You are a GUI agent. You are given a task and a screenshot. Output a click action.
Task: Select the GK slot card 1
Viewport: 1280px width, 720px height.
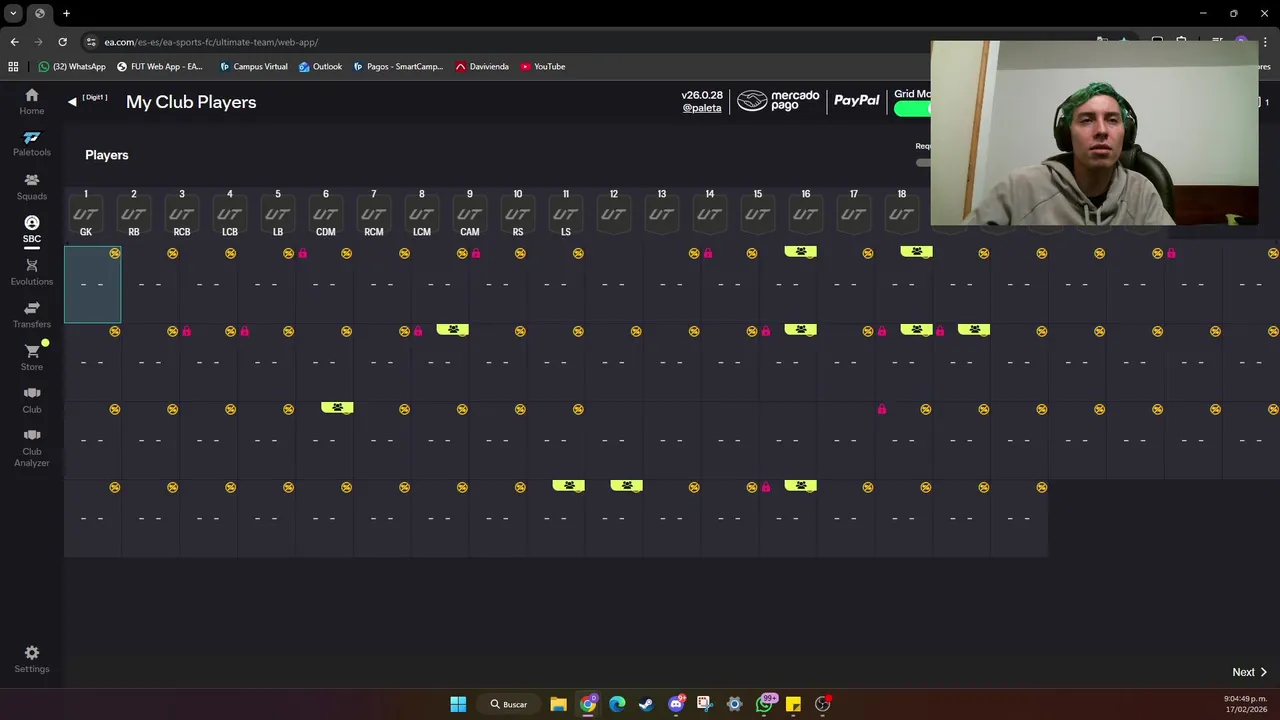[x=86, y=215]
